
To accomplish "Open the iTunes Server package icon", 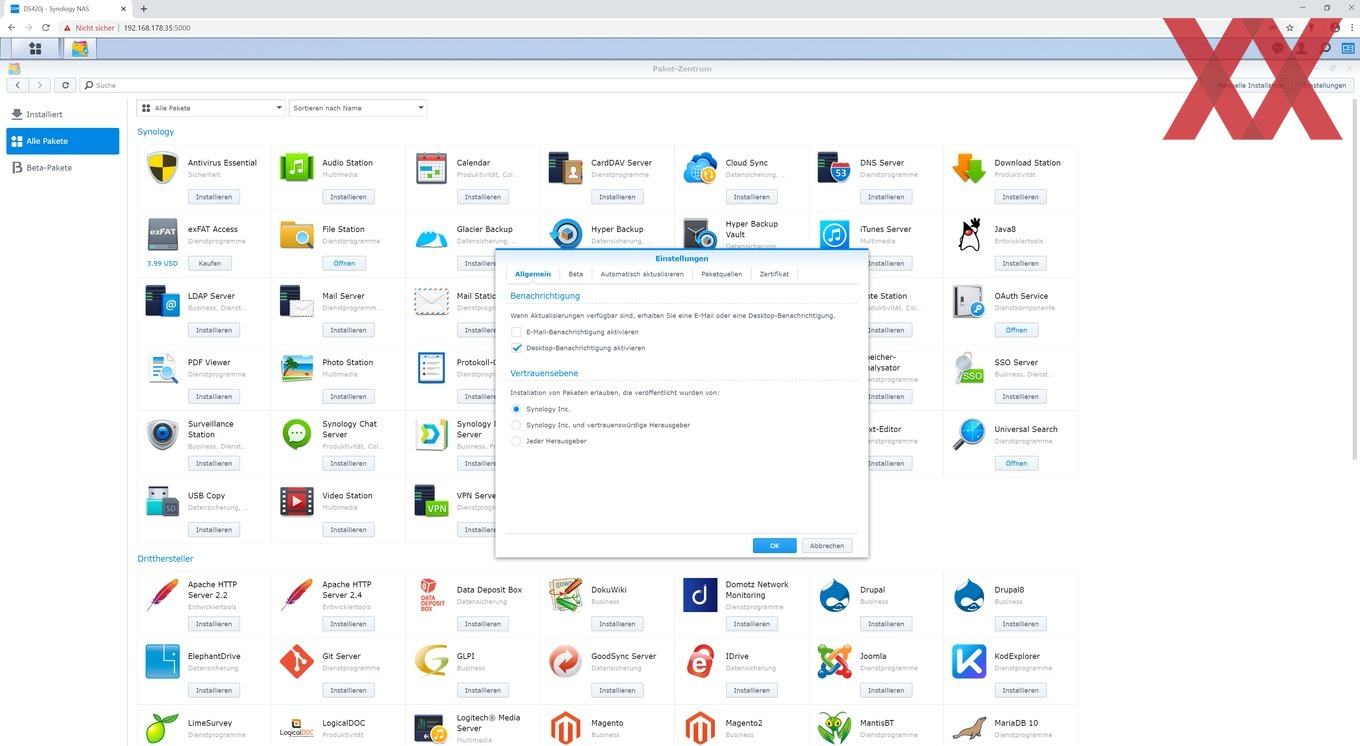I will pos(834,234).
